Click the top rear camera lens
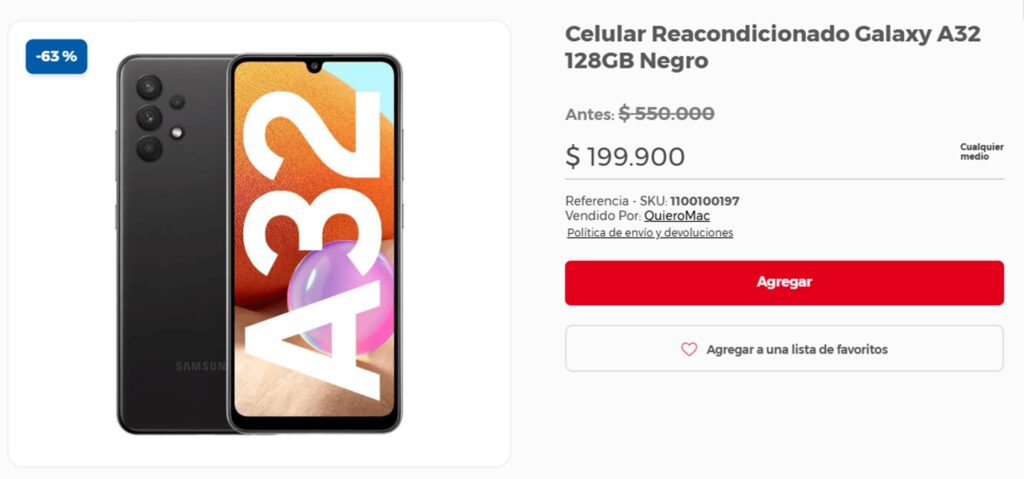This screenshot has height=479, width=1024. pos(149,87)
